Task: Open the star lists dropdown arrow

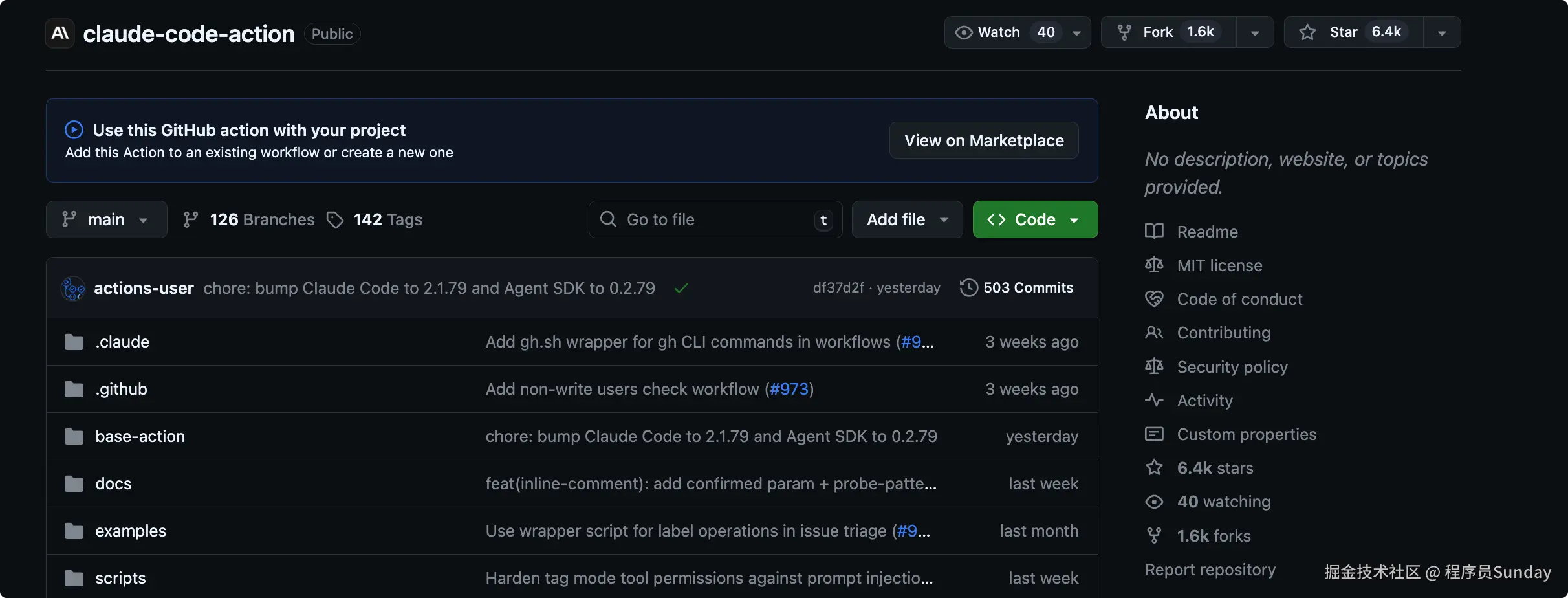Action: point(1442,33)
